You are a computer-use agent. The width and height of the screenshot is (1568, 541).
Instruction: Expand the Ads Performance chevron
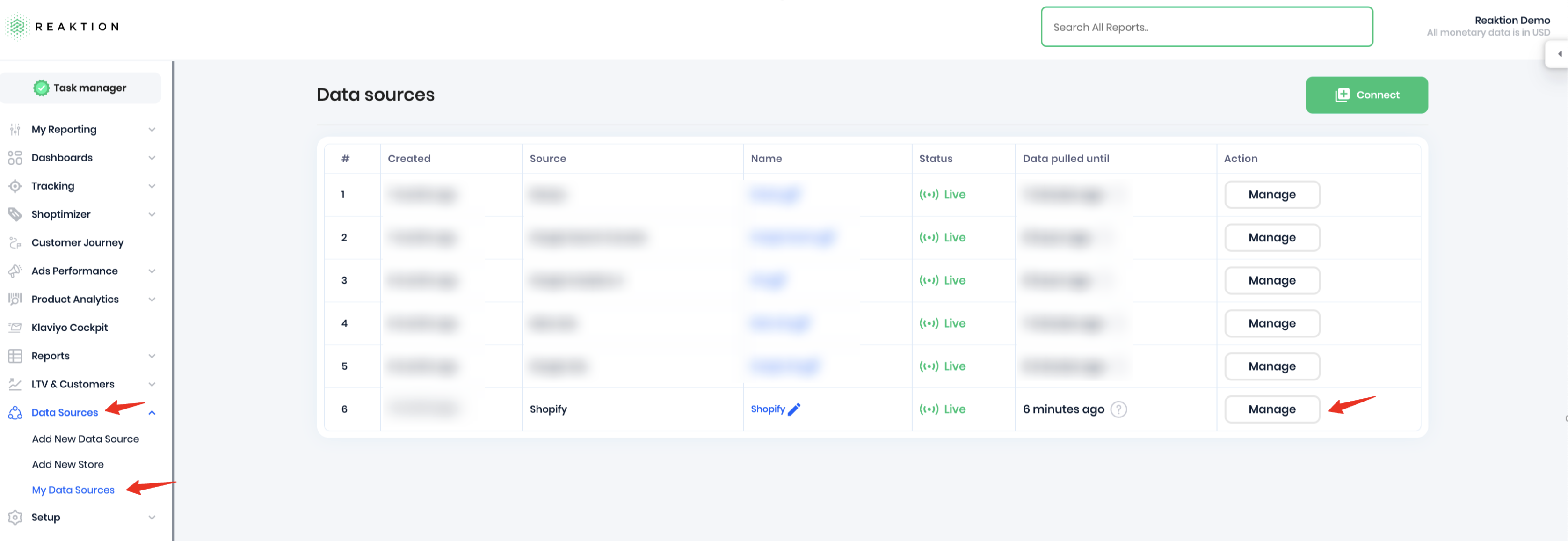tap(152, 271)
